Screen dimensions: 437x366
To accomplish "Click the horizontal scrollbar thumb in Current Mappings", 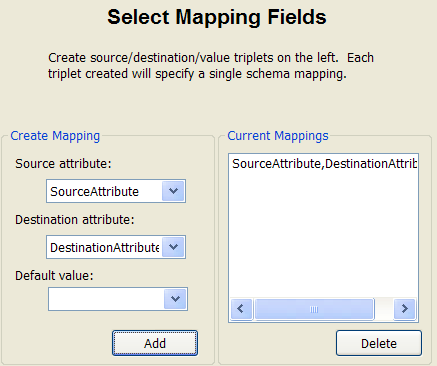I will point(314,309).
